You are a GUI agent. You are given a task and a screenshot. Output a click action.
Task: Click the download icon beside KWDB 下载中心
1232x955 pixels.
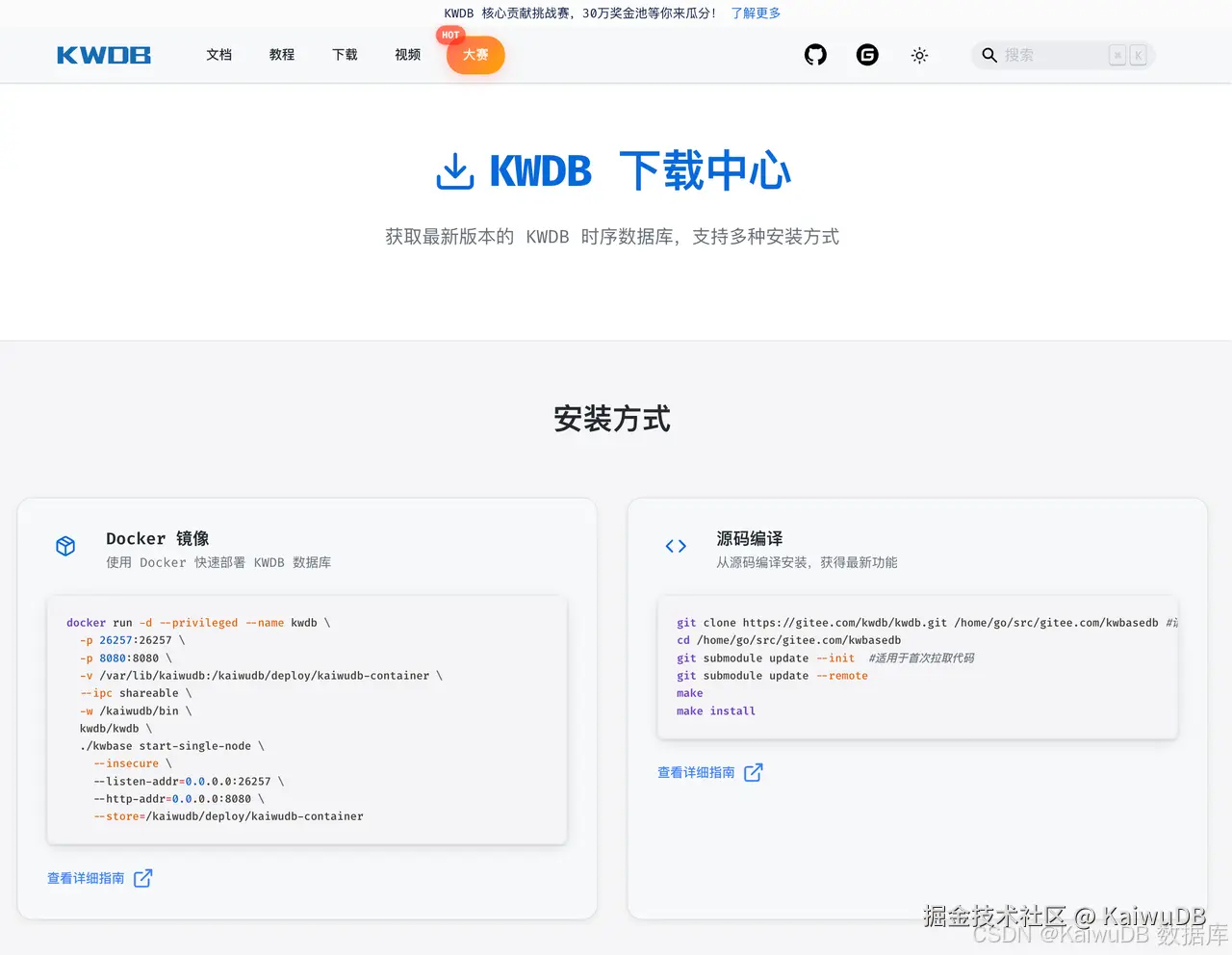(454, 170)
